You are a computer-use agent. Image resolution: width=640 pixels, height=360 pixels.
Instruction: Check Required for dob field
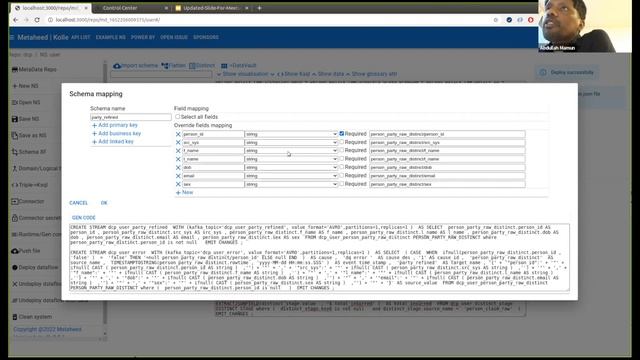pyautogui.click(x=342, y=167)
